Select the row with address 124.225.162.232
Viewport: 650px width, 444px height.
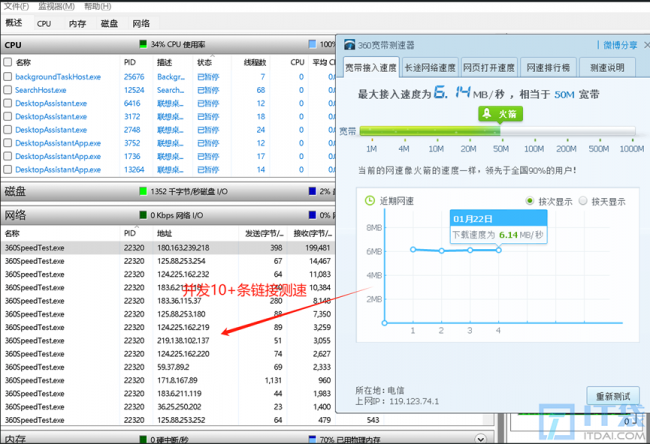click(x=168, y=274)
